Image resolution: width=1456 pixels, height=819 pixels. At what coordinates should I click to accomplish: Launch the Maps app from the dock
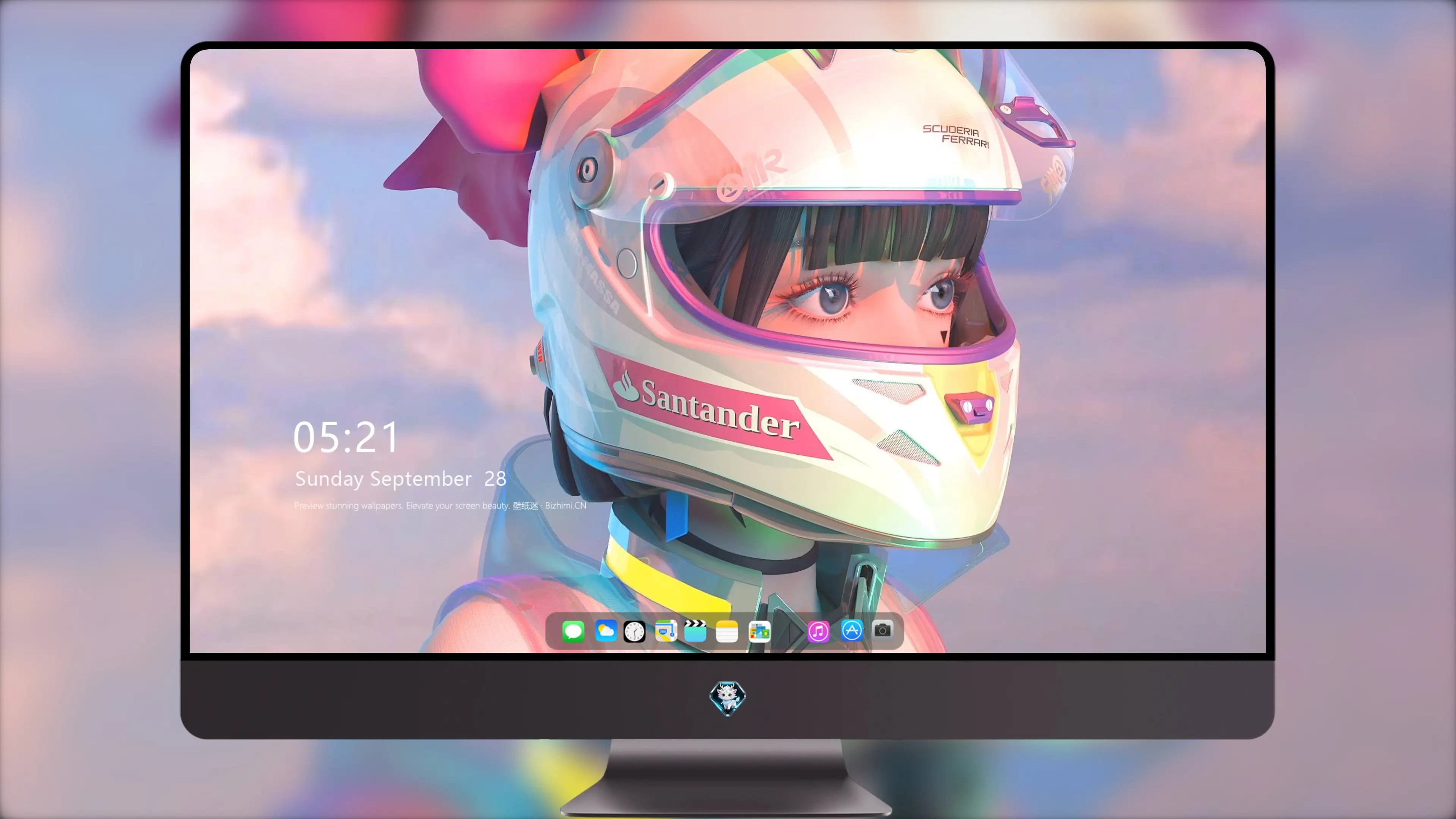[x=666, y=631]
